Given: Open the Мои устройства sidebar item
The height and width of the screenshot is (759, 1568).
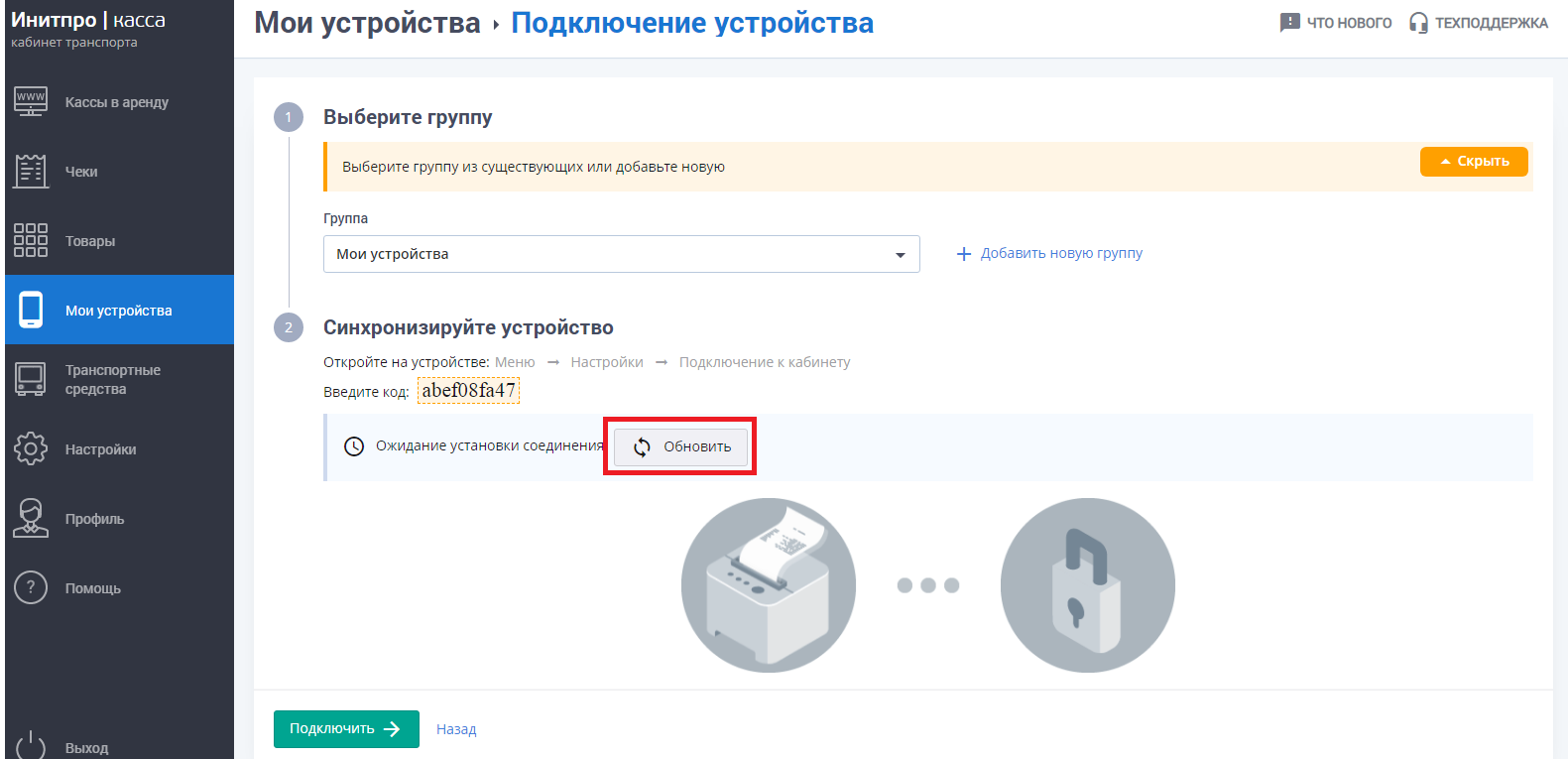Looking at the screenshot, I should click(119, 311).
